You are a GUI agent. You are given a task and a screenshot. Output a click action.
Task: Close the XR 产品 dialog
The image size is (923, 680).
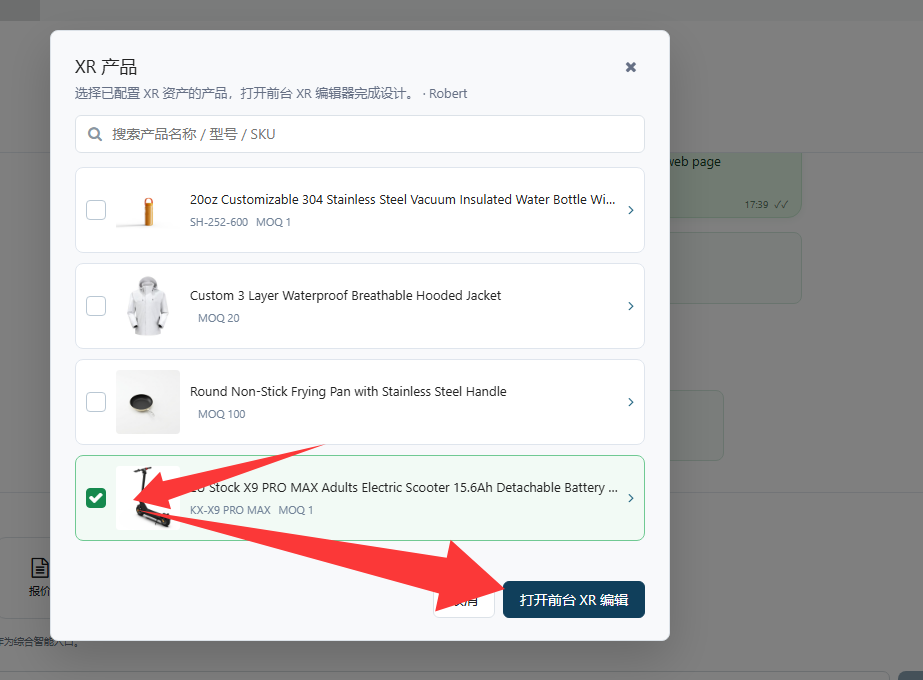[x=630, y=67]
